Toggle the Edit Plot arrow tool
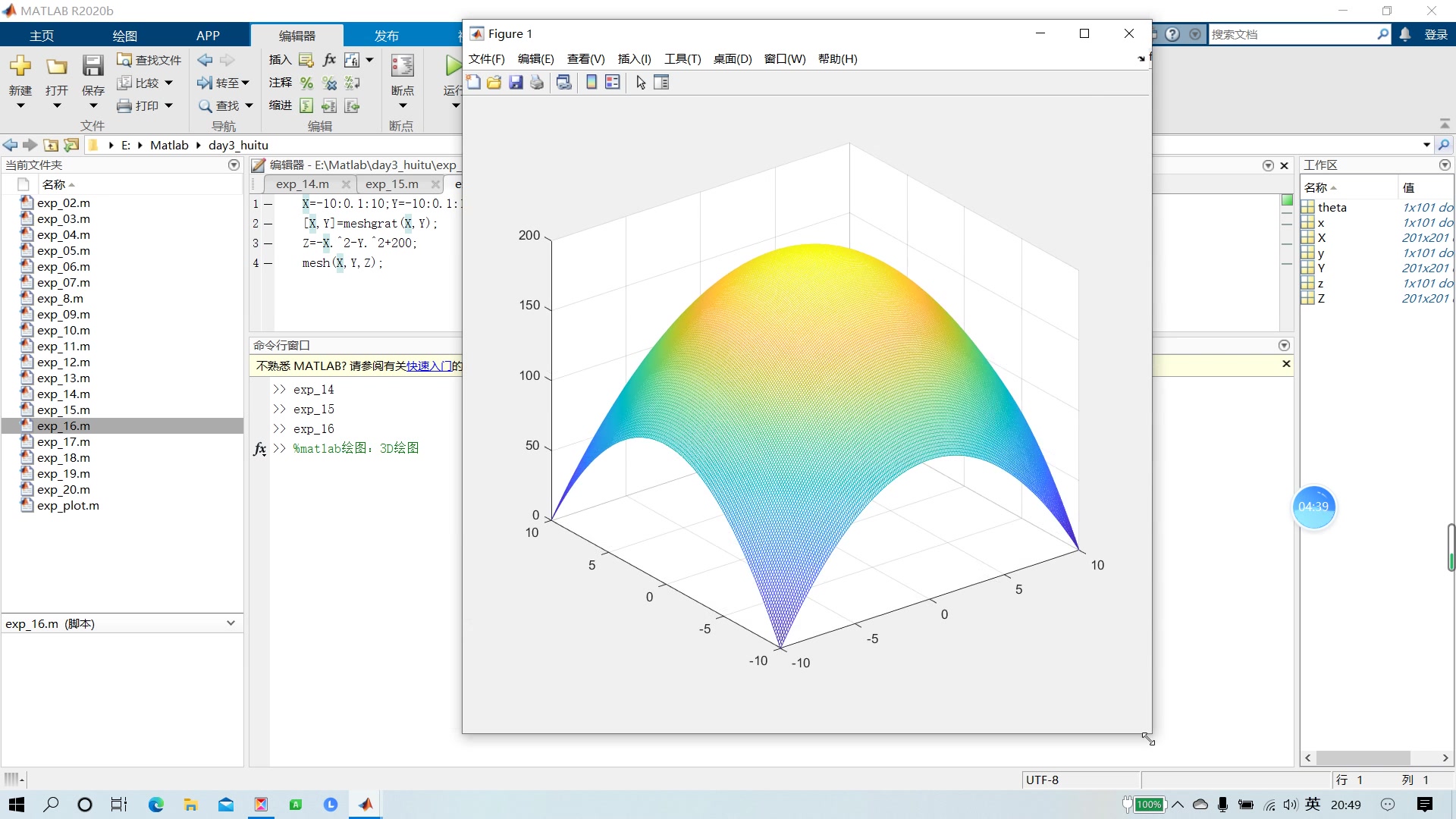The image size is (1456, 819). click(641, 83)
